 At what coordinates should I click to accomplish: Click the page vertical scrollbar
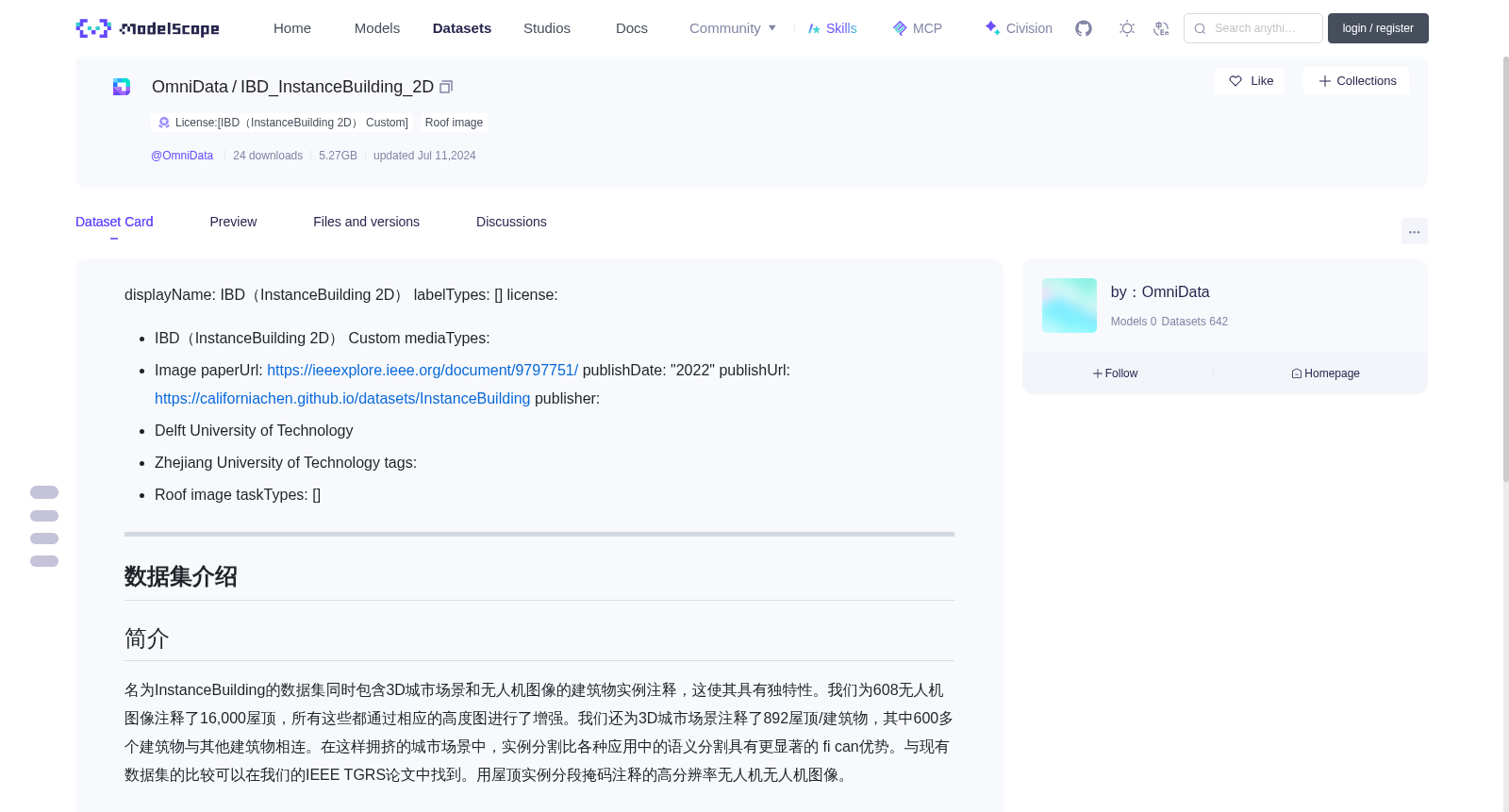tap(1505, 269)
